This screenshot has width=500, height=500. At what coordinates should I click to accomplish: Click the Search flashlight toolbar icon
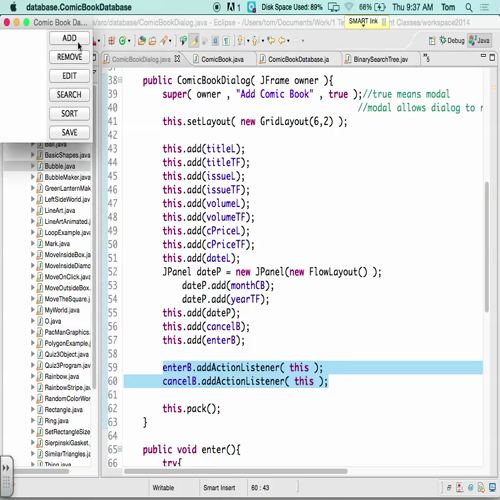point(164,41)
